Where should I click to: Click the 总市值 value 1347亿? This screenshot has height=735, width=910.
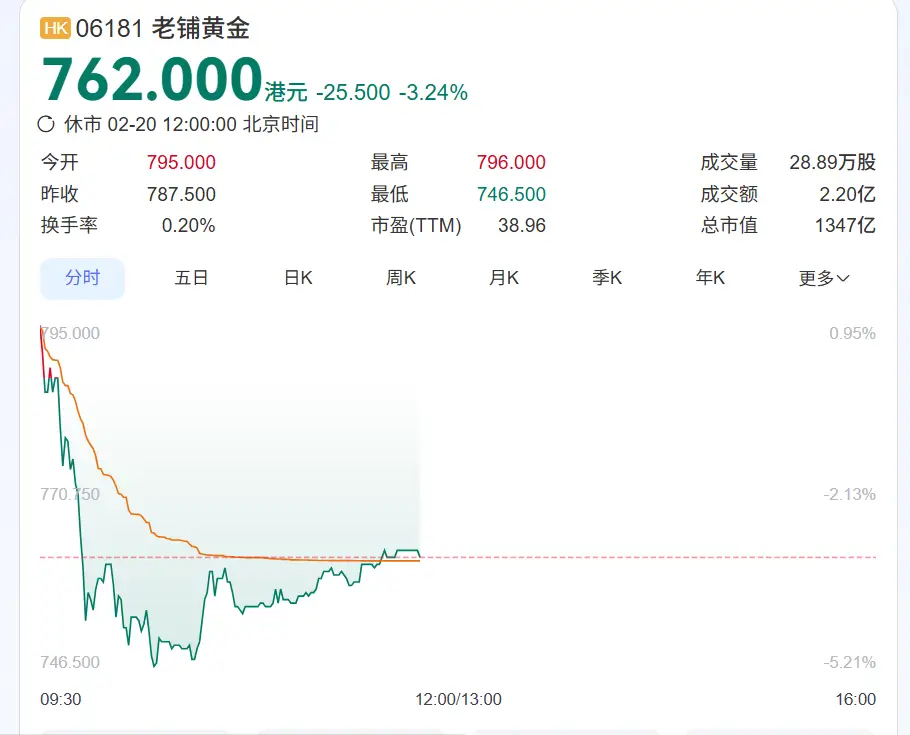[845, 226]
